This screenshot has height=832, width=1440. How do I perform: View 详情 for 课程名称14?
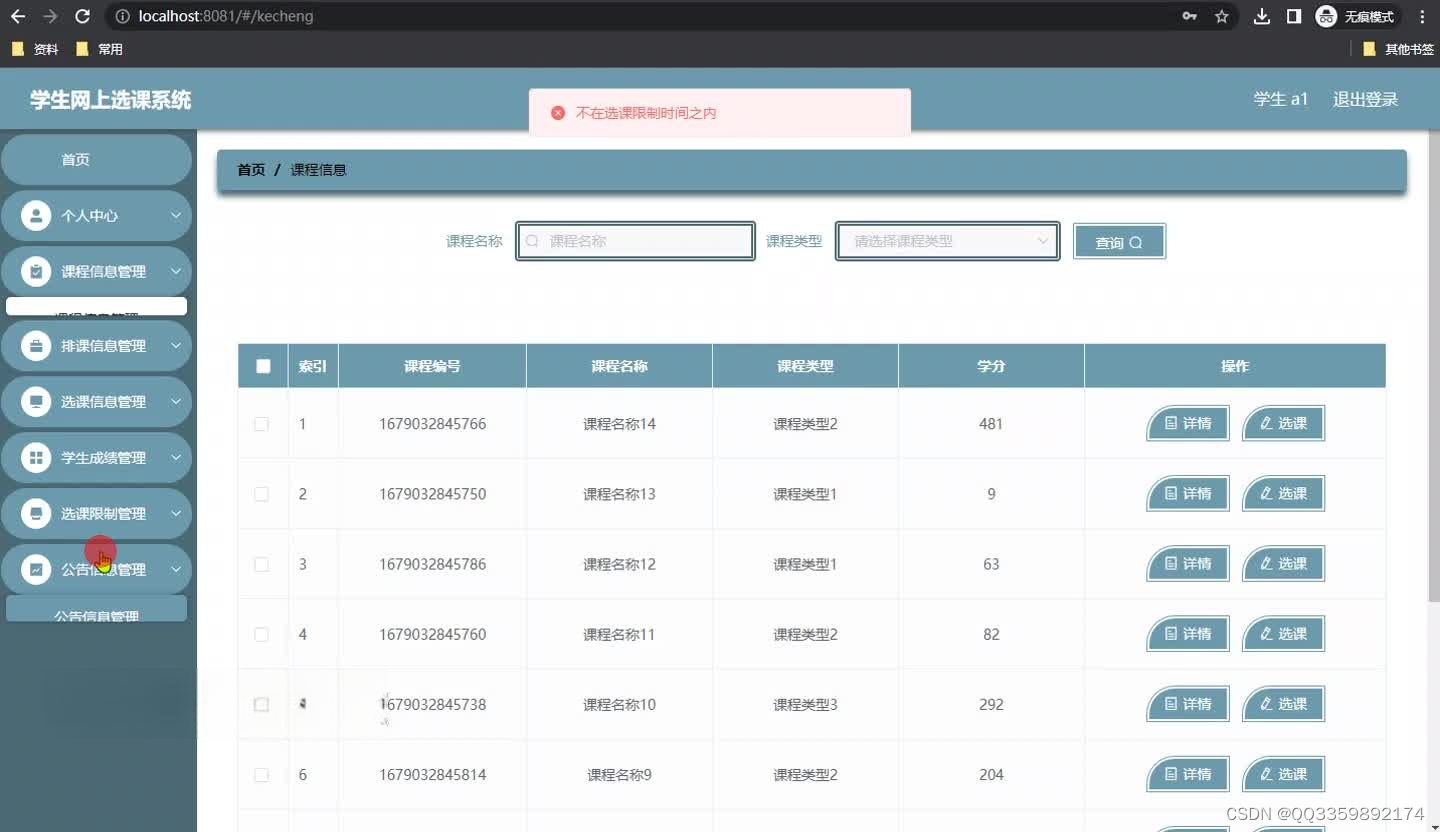pos(1187,424)
